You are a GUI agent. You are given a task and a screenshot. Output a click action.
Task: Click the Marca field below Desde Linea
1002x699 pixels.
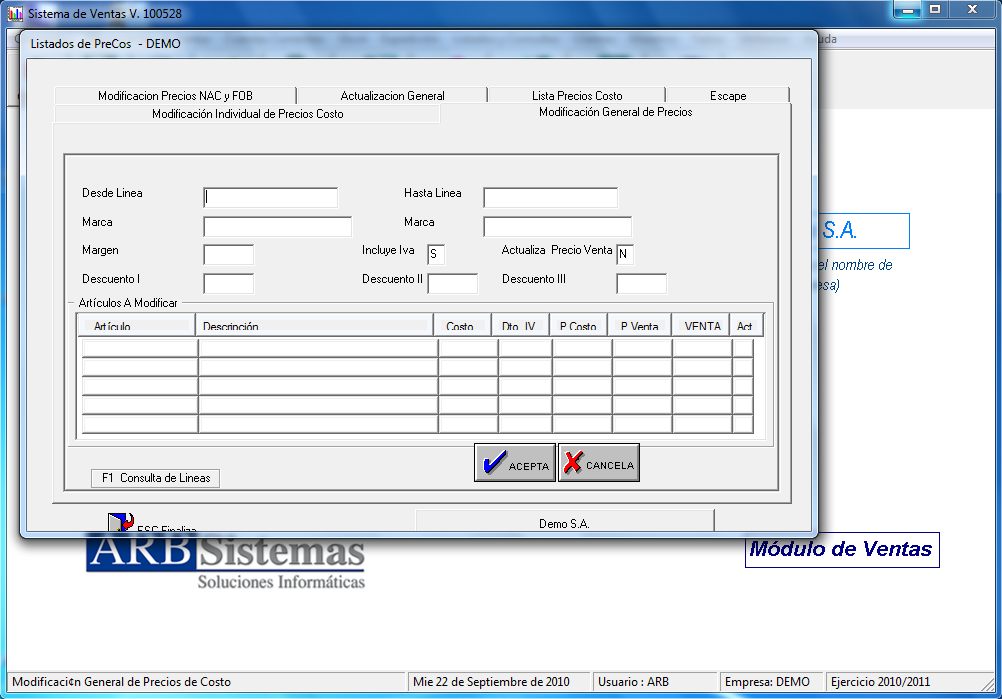pyautogui.click(x=277, y=226)
